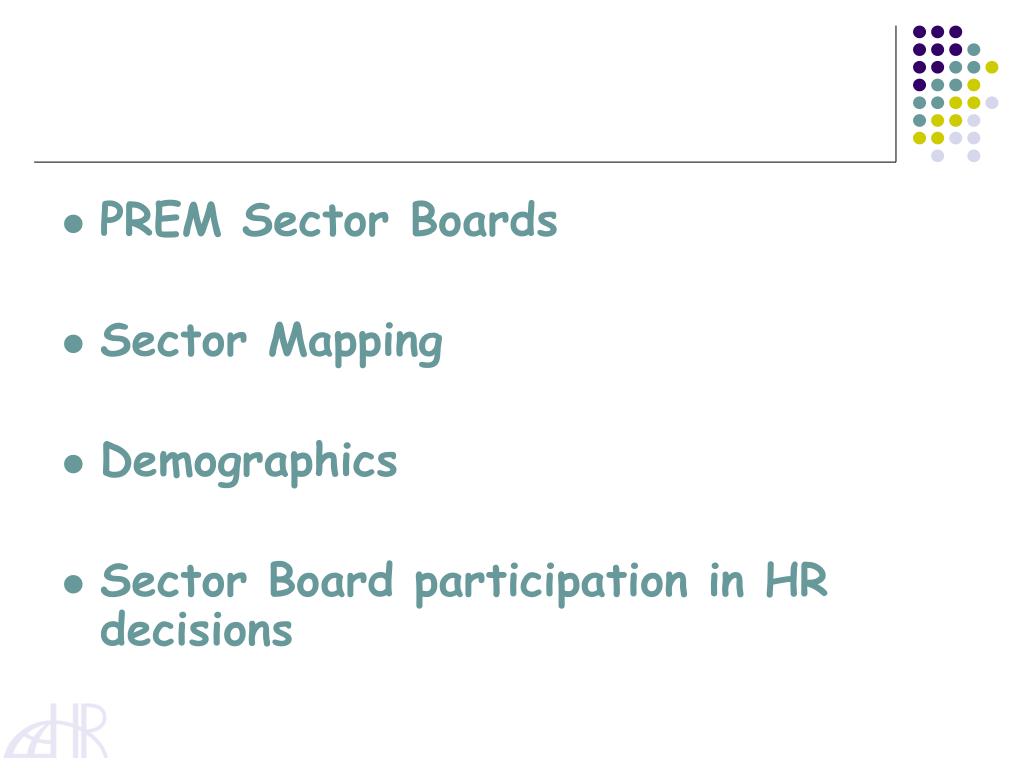
Task: Click the lavender dot at the grid's bottom right
Action: (974, 156)
